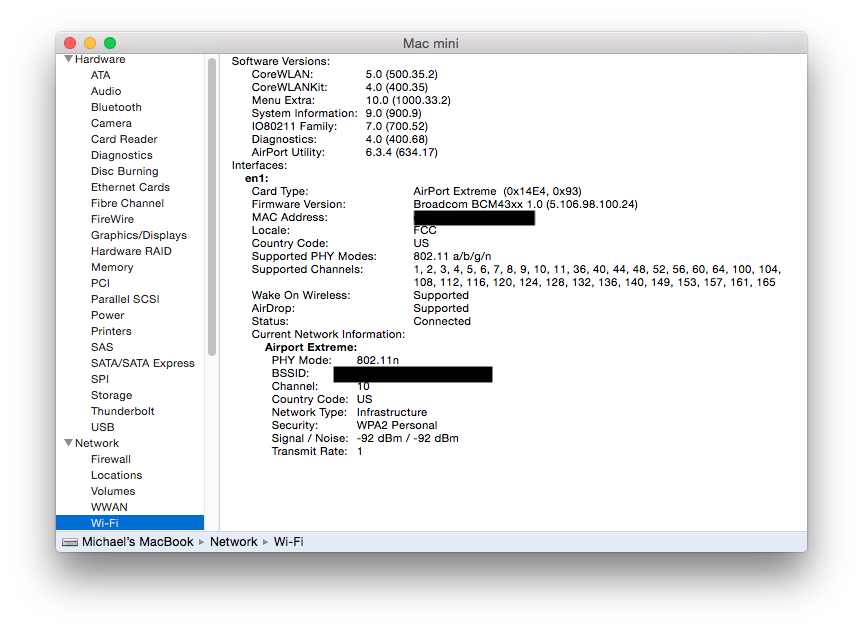Open Locations under Network
This screenshot has width=863, height=632.
116,475
